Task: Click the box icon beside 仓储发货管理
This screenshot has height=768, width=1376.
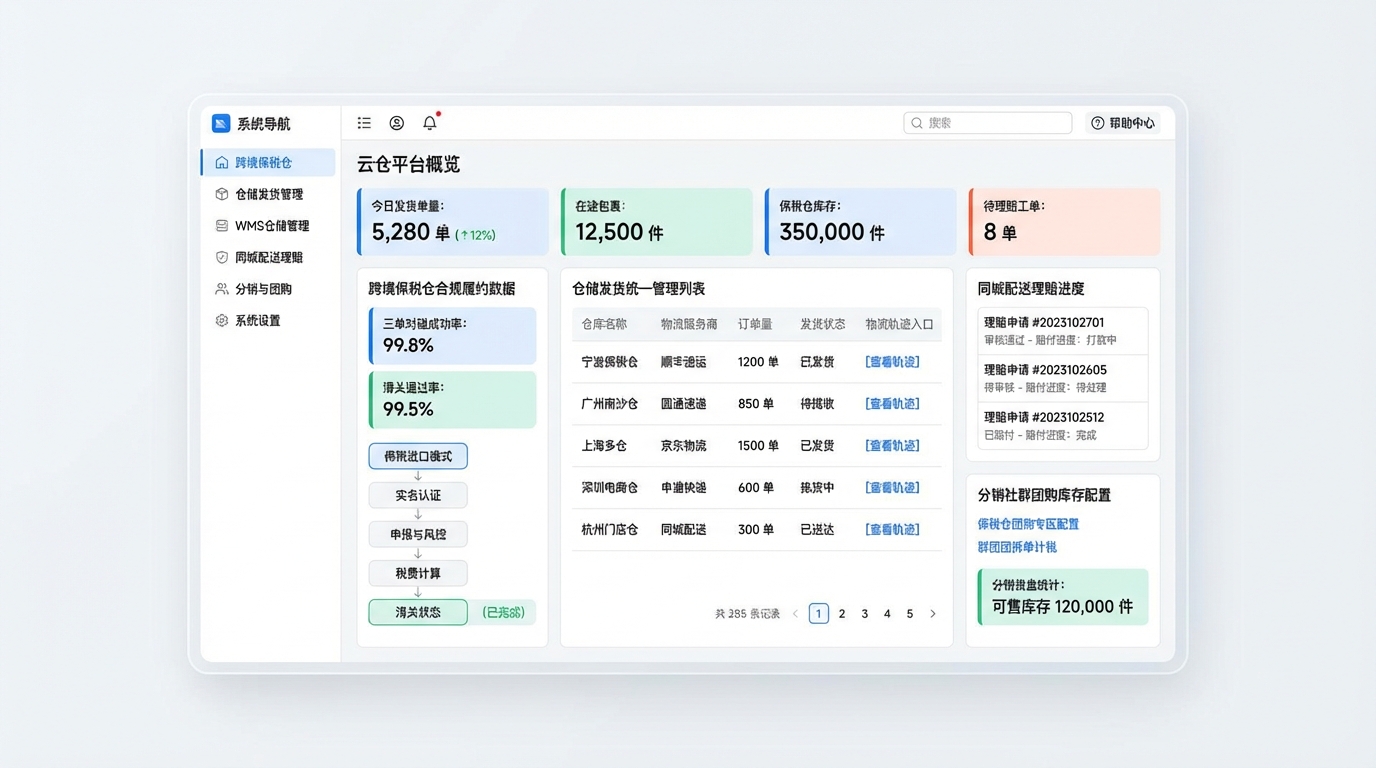Action: pyautogui.click(x=222, y=194)
